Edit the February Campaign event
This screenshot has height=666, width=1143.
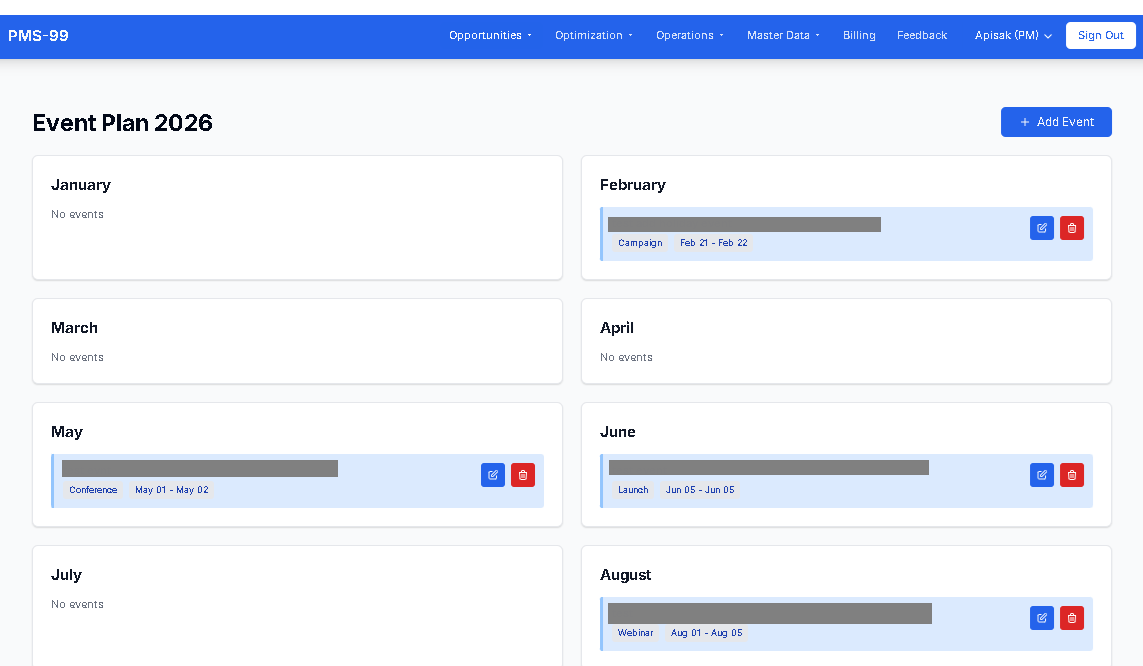click(1041, 228)
